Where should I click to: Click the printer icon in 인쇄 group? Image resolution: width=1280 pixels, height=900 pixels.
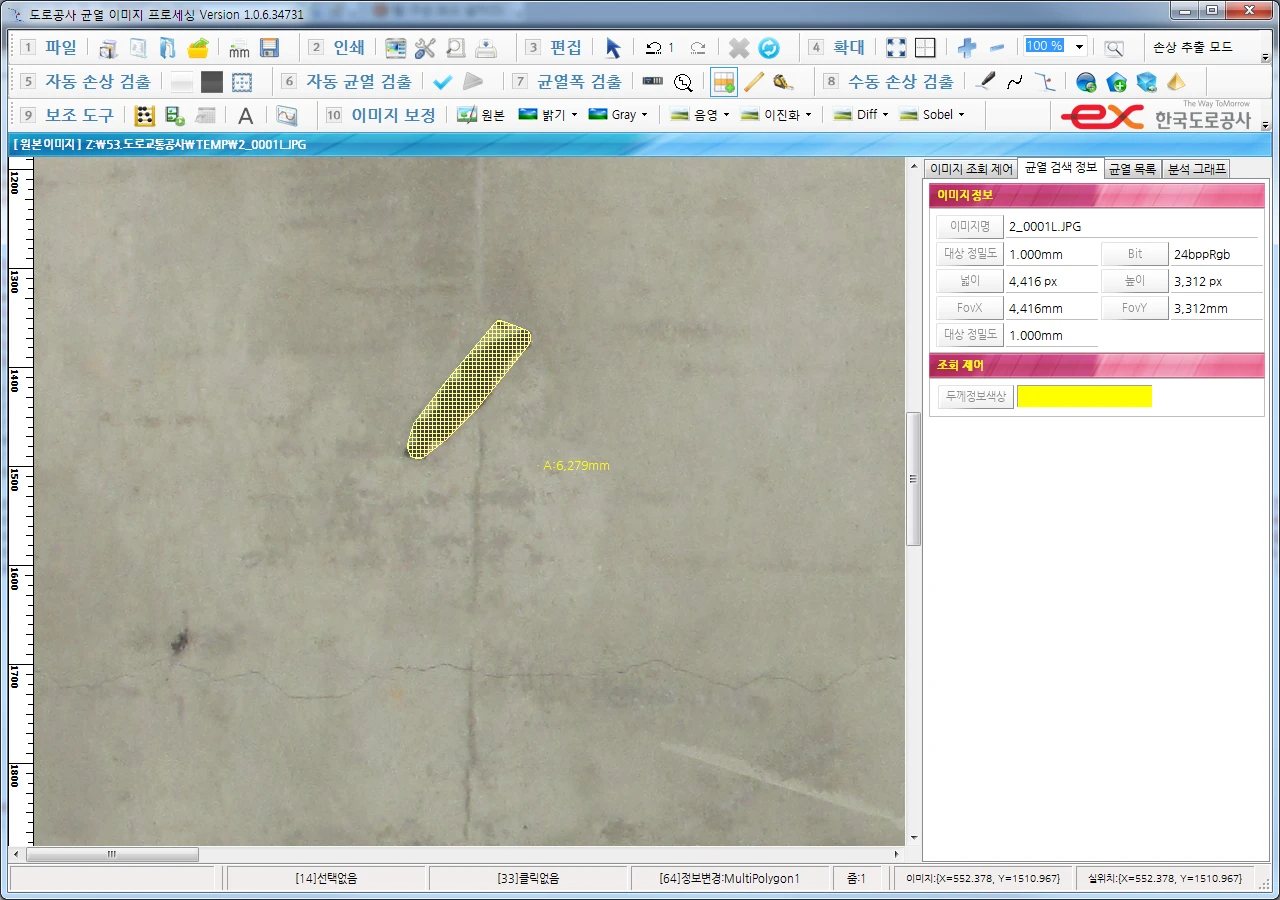tap(485, 48)
